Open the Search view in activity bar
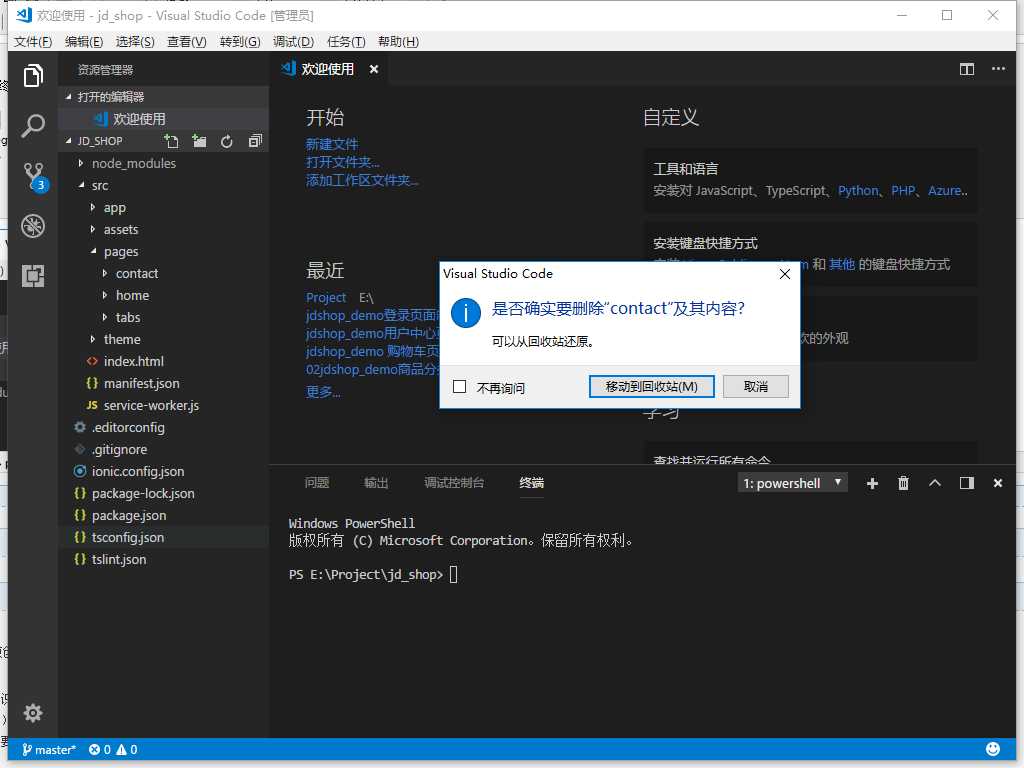This screenshot has width=1024, height=768. (33, 125)
